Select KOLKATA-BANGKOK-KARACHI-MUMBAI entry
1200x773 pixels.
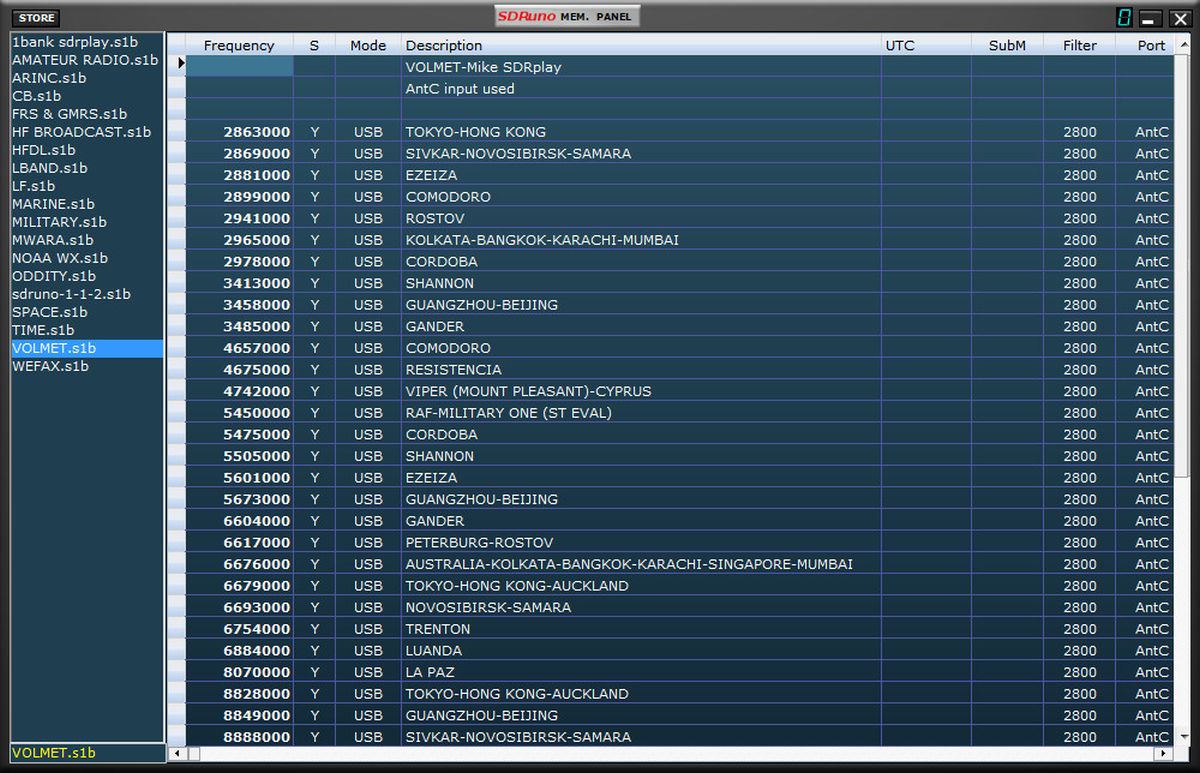641,240
